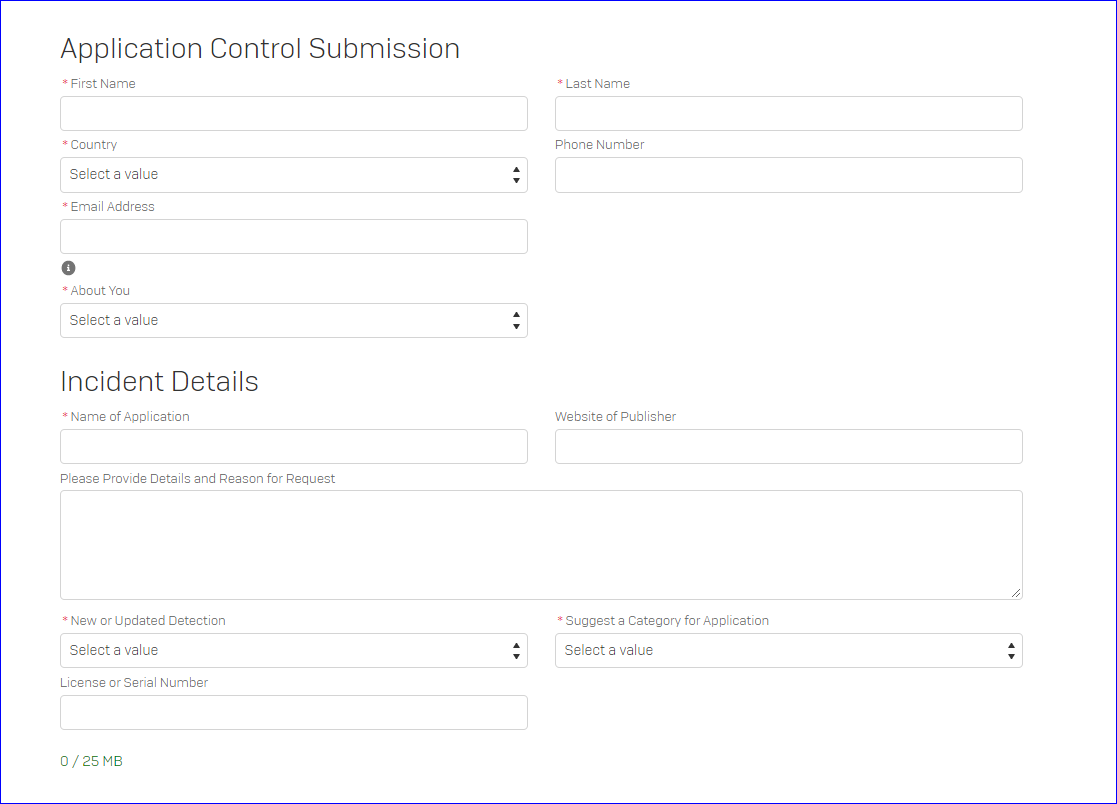Select the License or Serial Number field
The height and width of the screenshot is (804, 1117).
coord(293,713)
